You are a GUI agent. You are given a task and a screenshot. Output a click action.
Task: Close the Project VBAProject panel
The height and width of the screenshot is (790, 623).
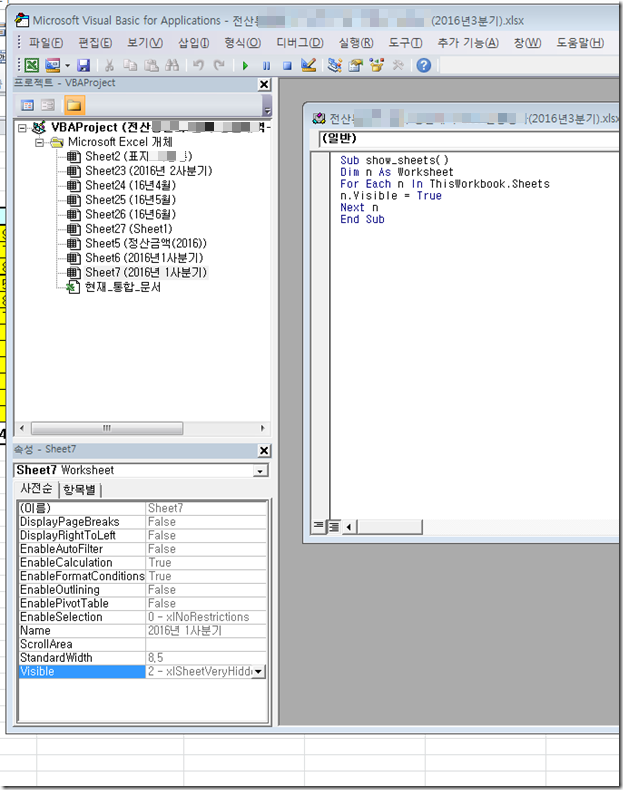click(x=264, y=85)
